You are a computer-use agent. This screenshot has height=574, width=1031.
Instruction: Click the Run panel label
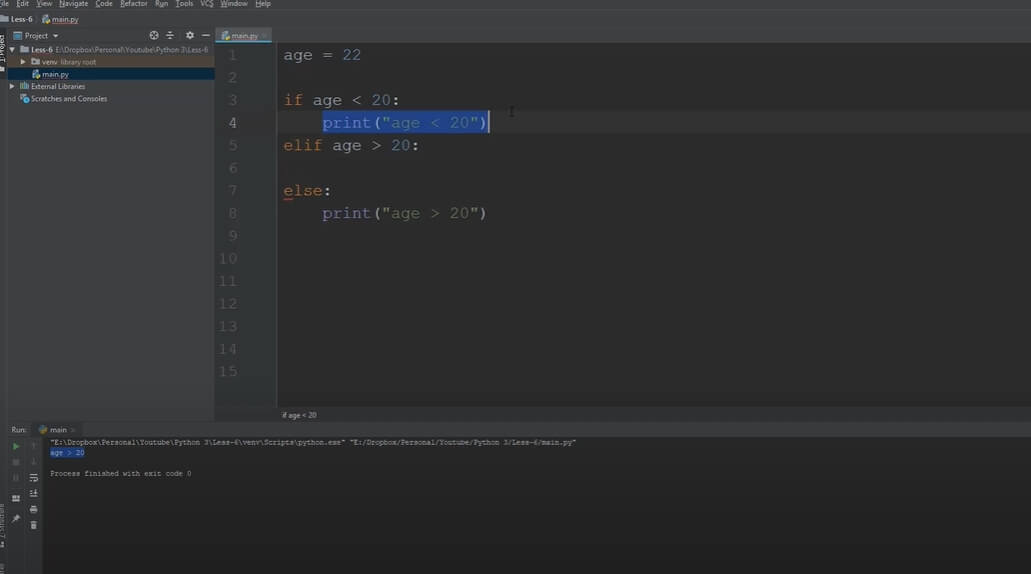point(18,429)
